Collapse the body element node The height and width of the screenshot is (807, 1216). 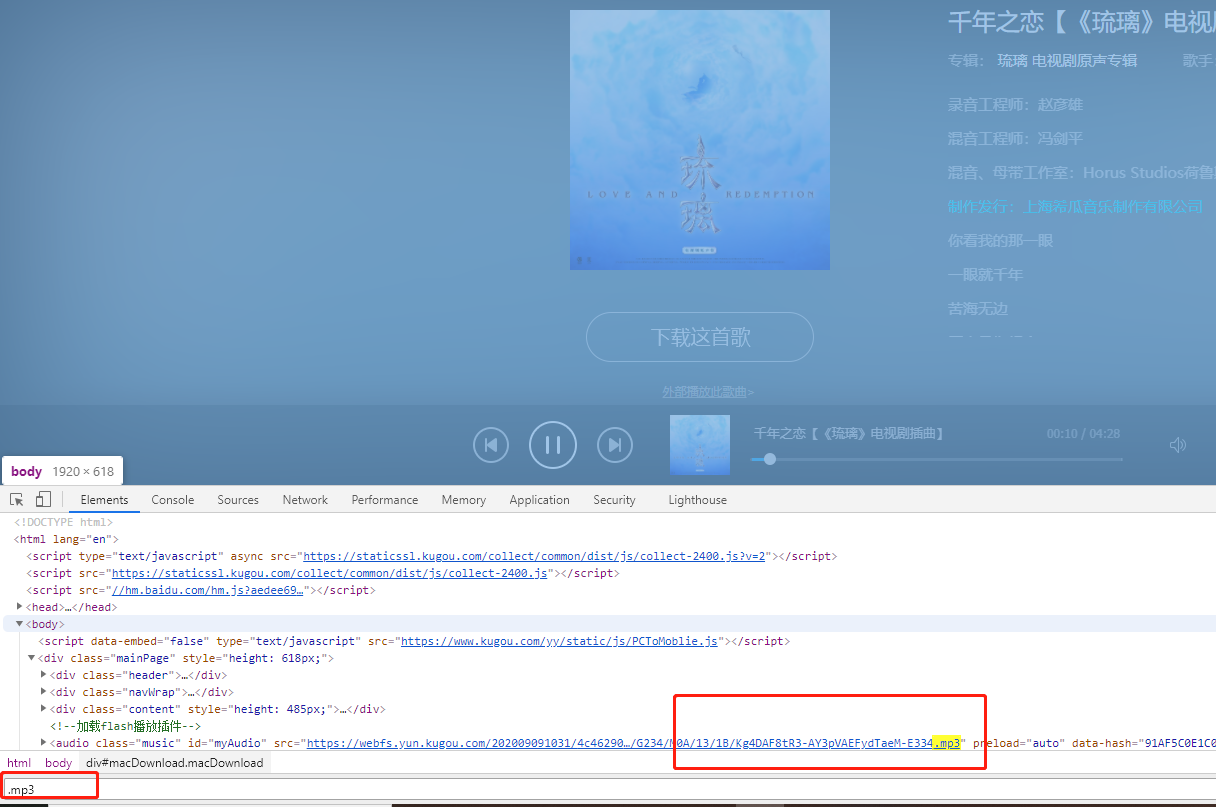20,624
